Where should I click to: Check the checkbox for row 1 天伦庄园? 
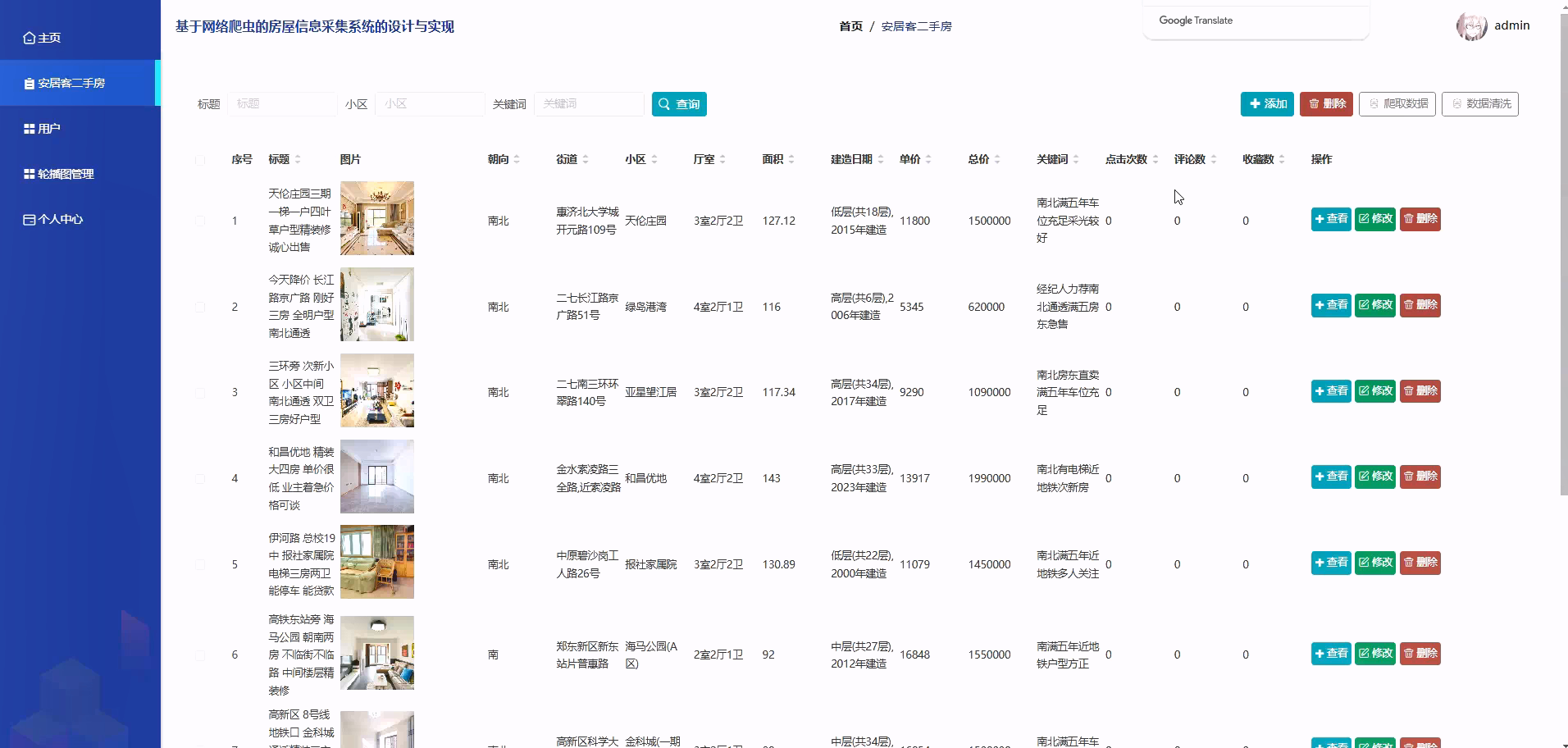(x=201, y=220)
